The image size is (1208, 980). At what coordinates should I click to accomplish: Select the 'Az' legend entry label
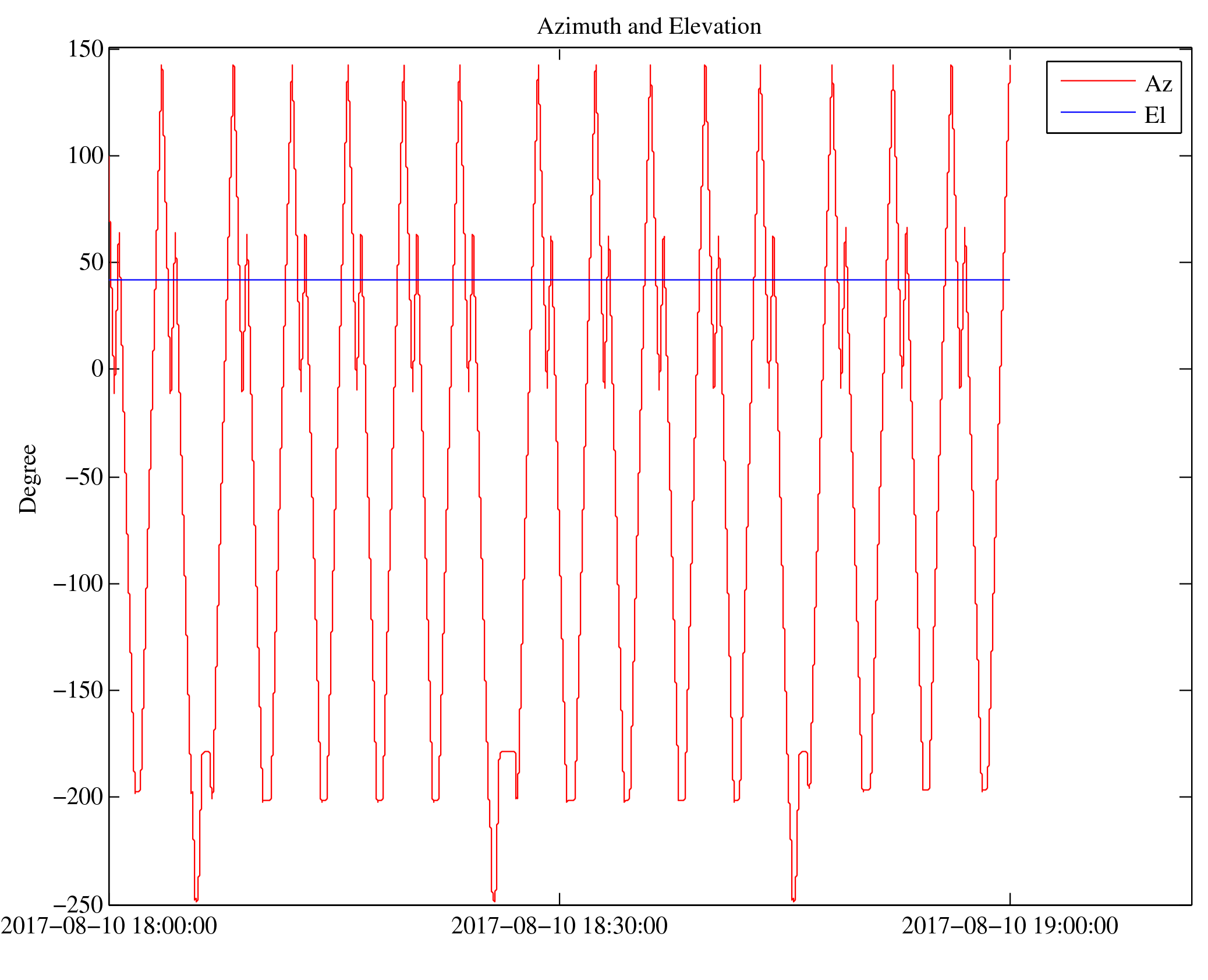click(x=1158, y=84)
